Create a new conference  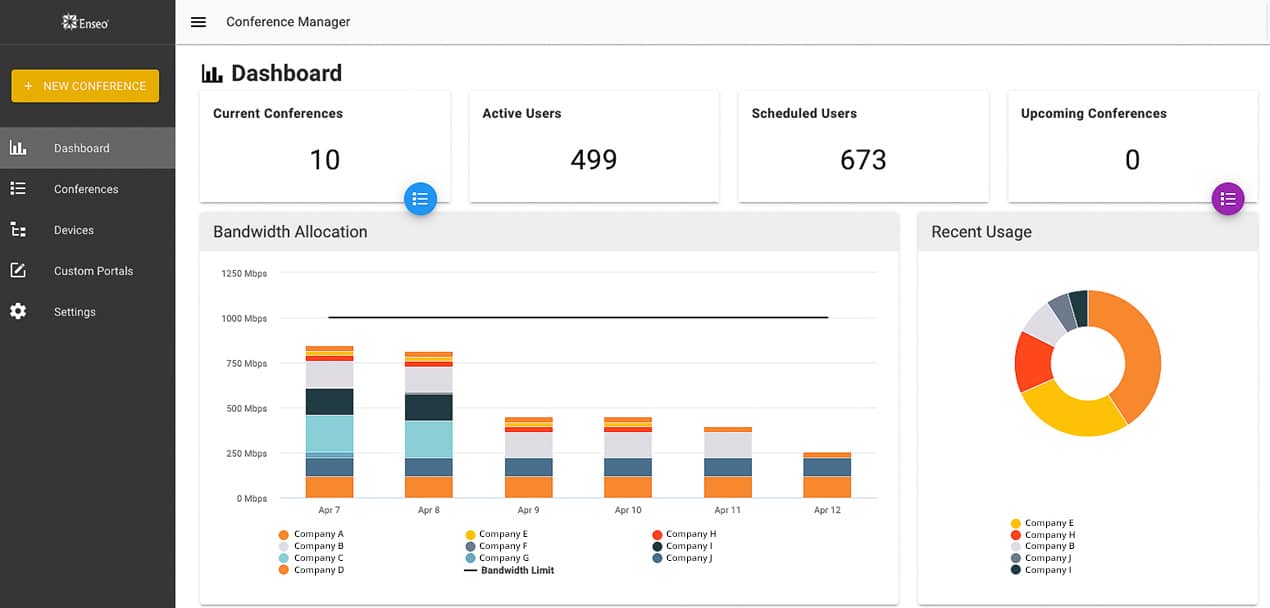point(85,86)
